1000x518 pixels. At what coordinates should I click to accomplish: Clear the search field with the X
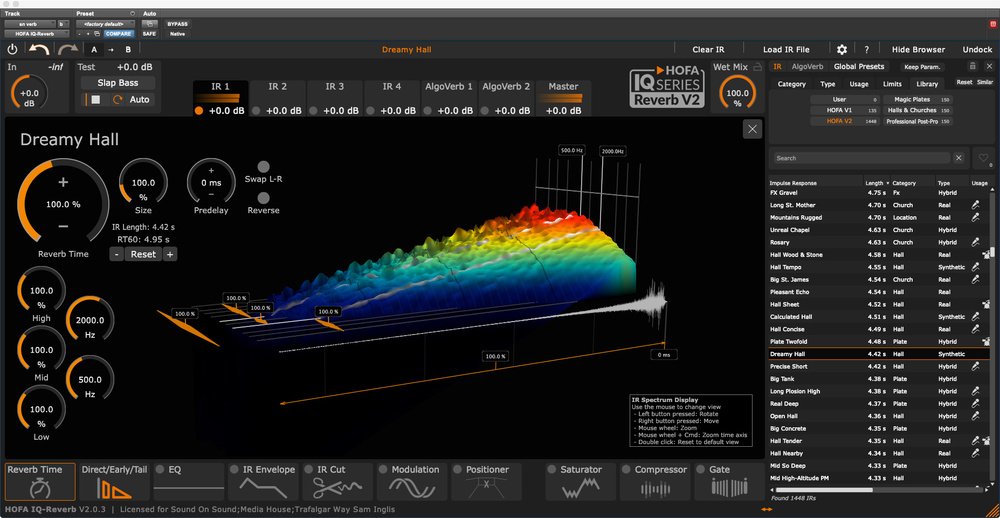point(959,158)
